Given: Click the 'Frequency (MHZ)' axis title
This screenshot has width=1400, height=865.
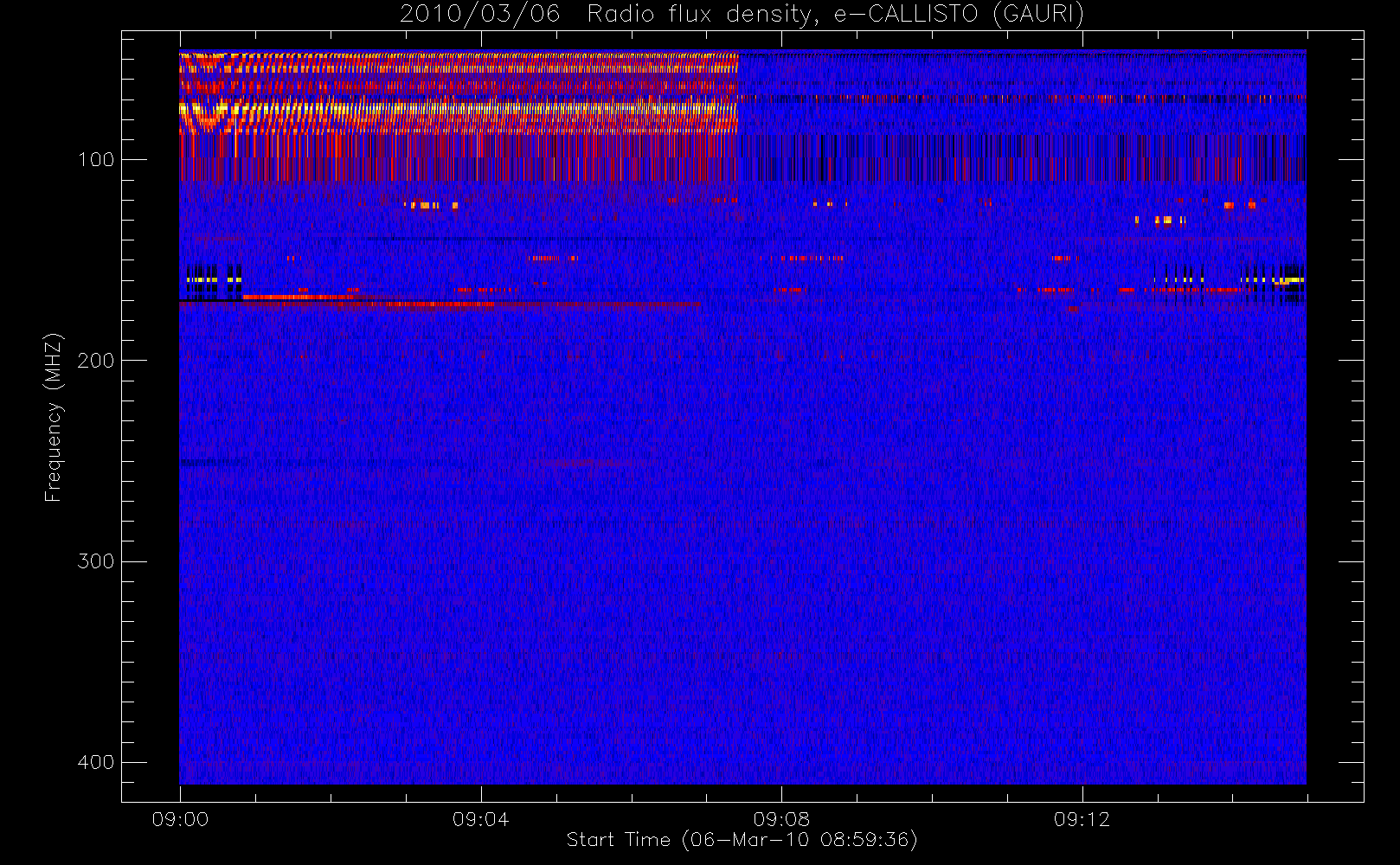Looking at the screenshot, I should tap(54, 417).
